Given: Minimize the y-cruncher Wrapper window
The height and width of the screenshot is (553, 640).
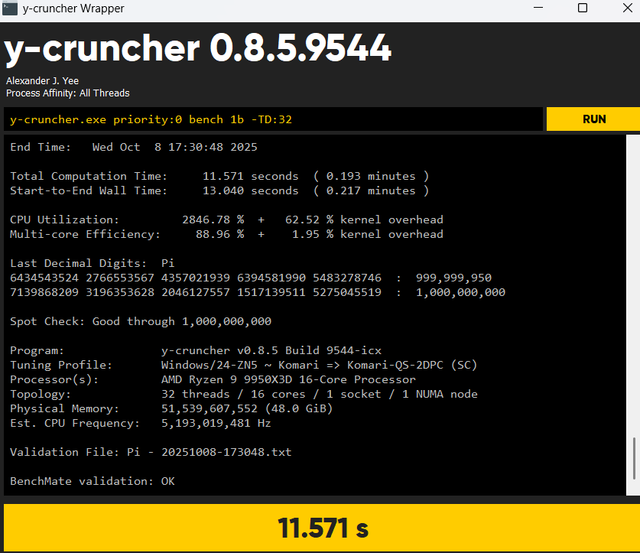Looking at the screenshot, I should (538, 8).
